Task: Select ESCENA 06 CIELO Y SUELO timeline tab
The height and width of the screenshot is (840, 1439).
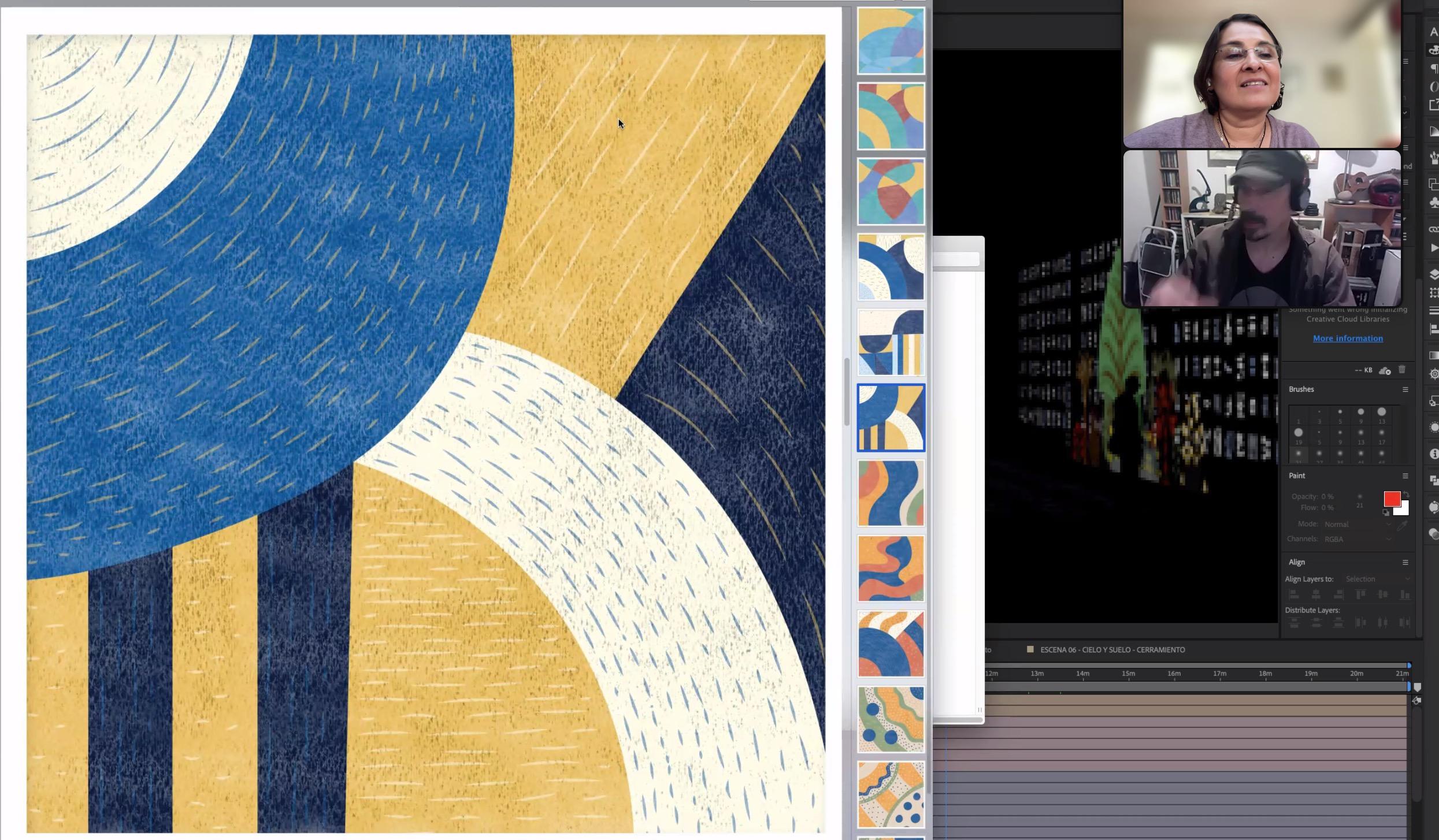Action: click(1112, 650)
